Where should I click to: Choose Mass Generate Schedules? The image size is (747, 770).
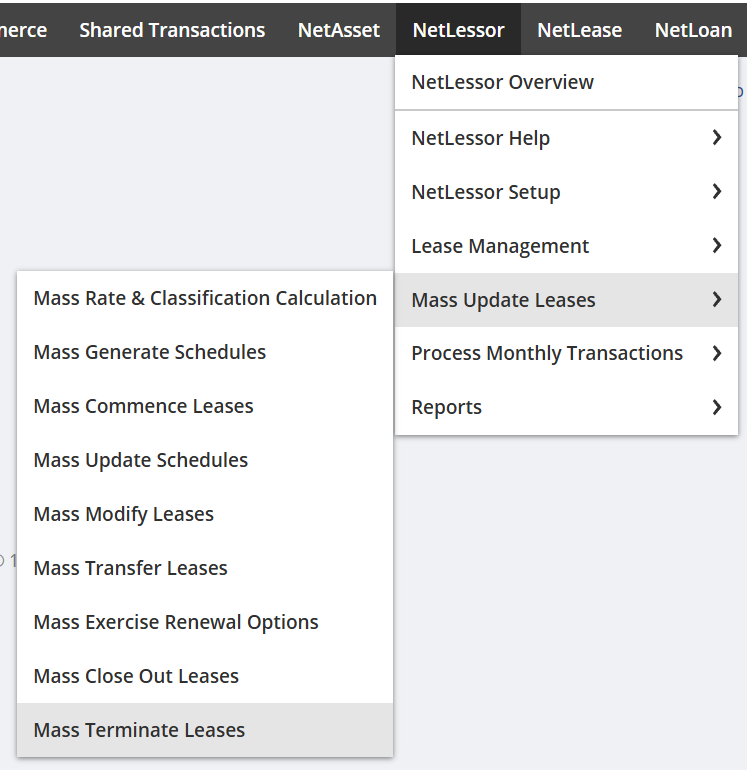click(x=150, y=352)
